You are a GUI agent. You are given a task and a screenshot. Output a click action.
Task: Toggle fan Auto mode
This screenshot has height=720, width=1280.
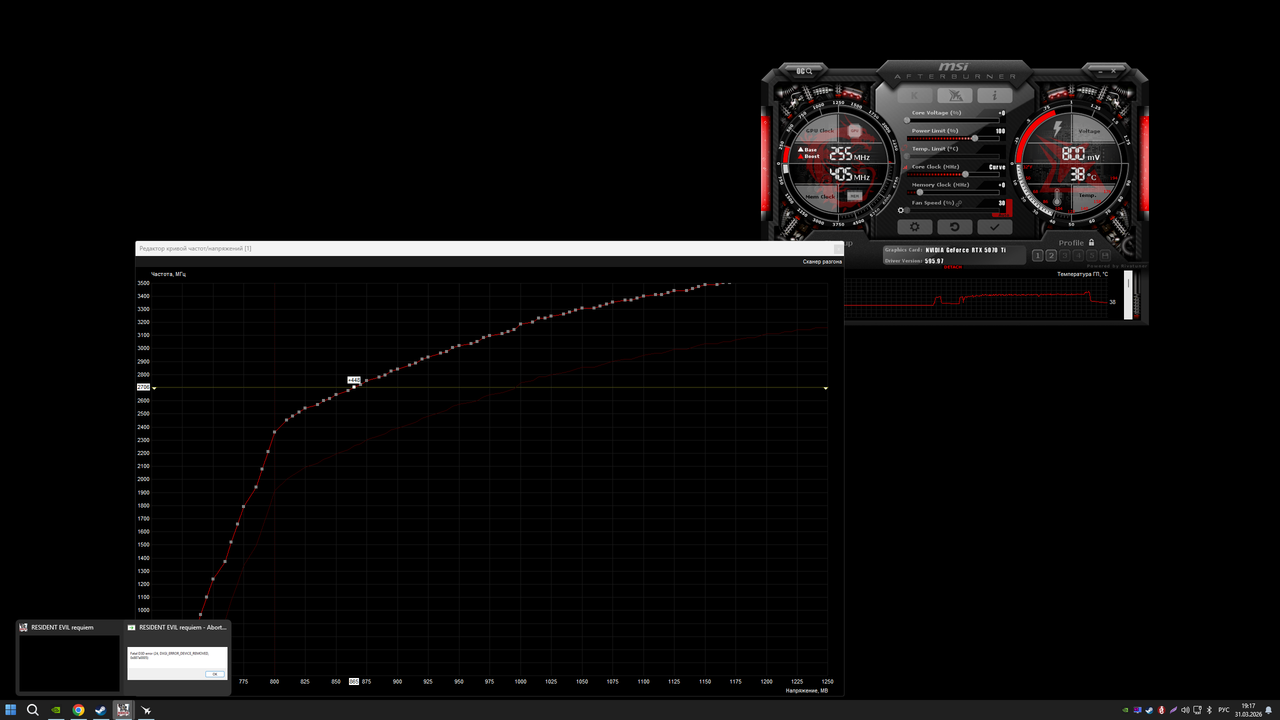[1004, 215]
